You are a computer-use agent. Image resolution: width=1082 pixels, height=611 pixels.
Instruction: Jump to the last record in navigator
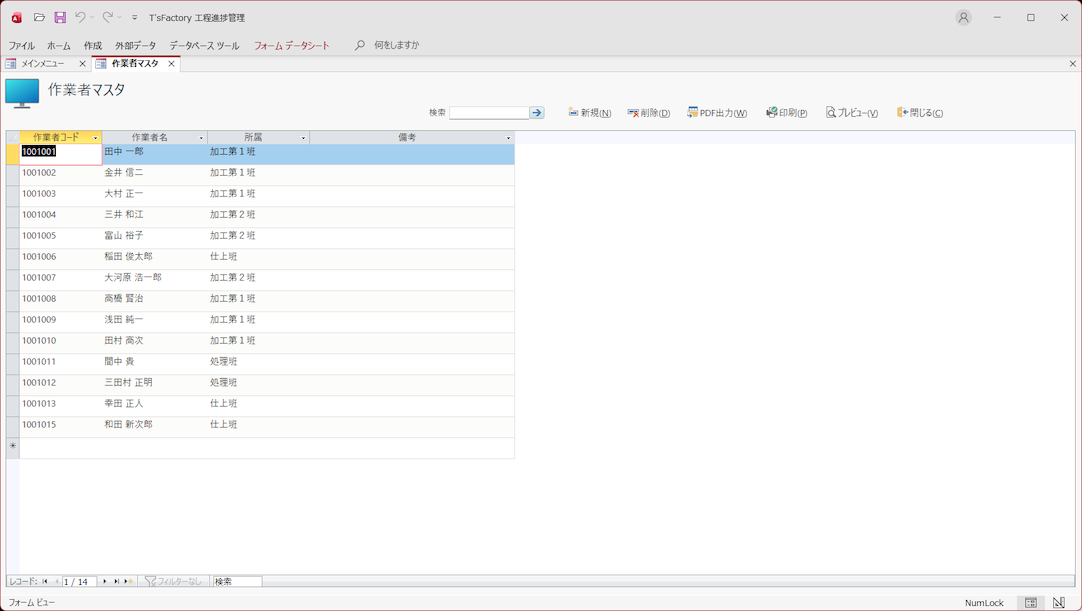[116, 581]
